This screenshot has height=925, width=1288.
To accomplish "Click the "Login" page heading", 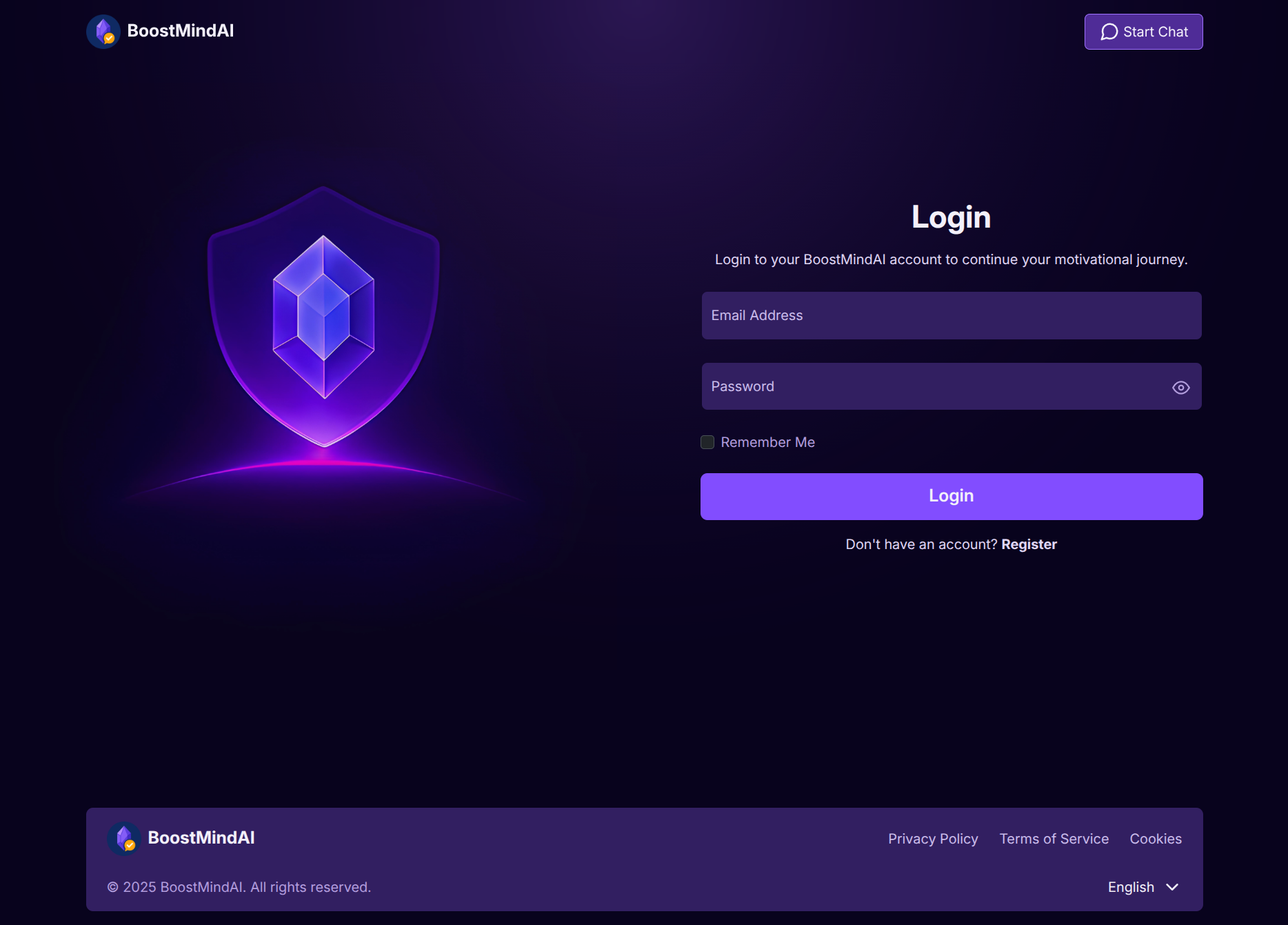I will click(x=952, y=217).
